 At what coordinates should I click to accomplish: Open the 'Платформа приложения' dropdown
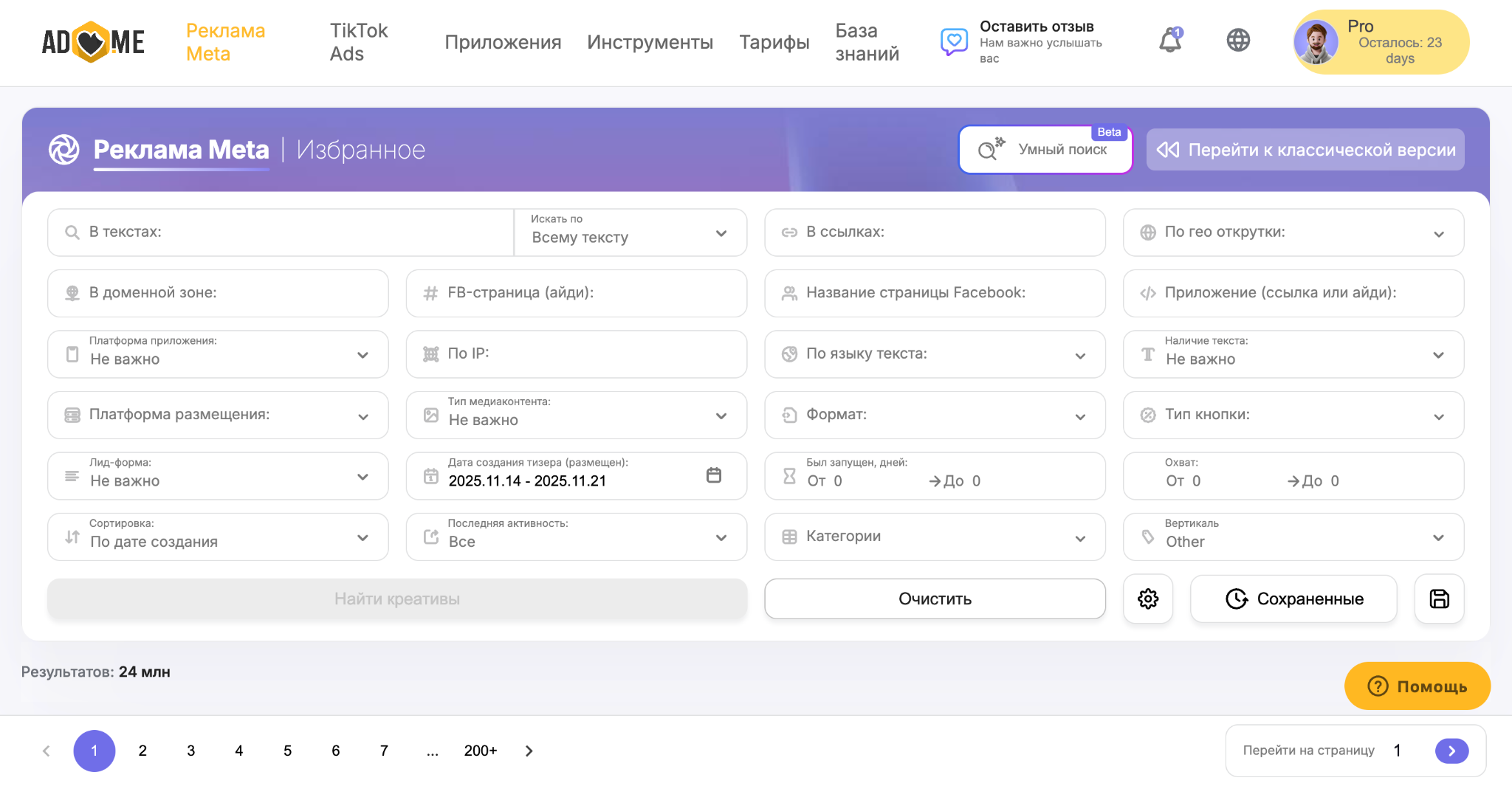point(218,354)
